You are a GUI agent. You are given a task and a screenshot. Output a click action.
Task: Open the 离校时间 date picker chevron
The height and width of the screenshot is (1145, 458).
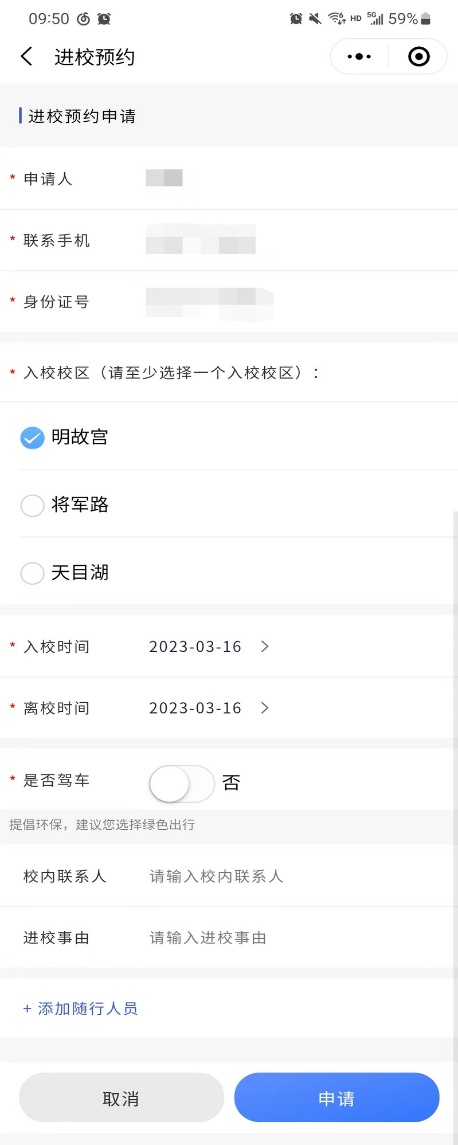pos(265,708)
